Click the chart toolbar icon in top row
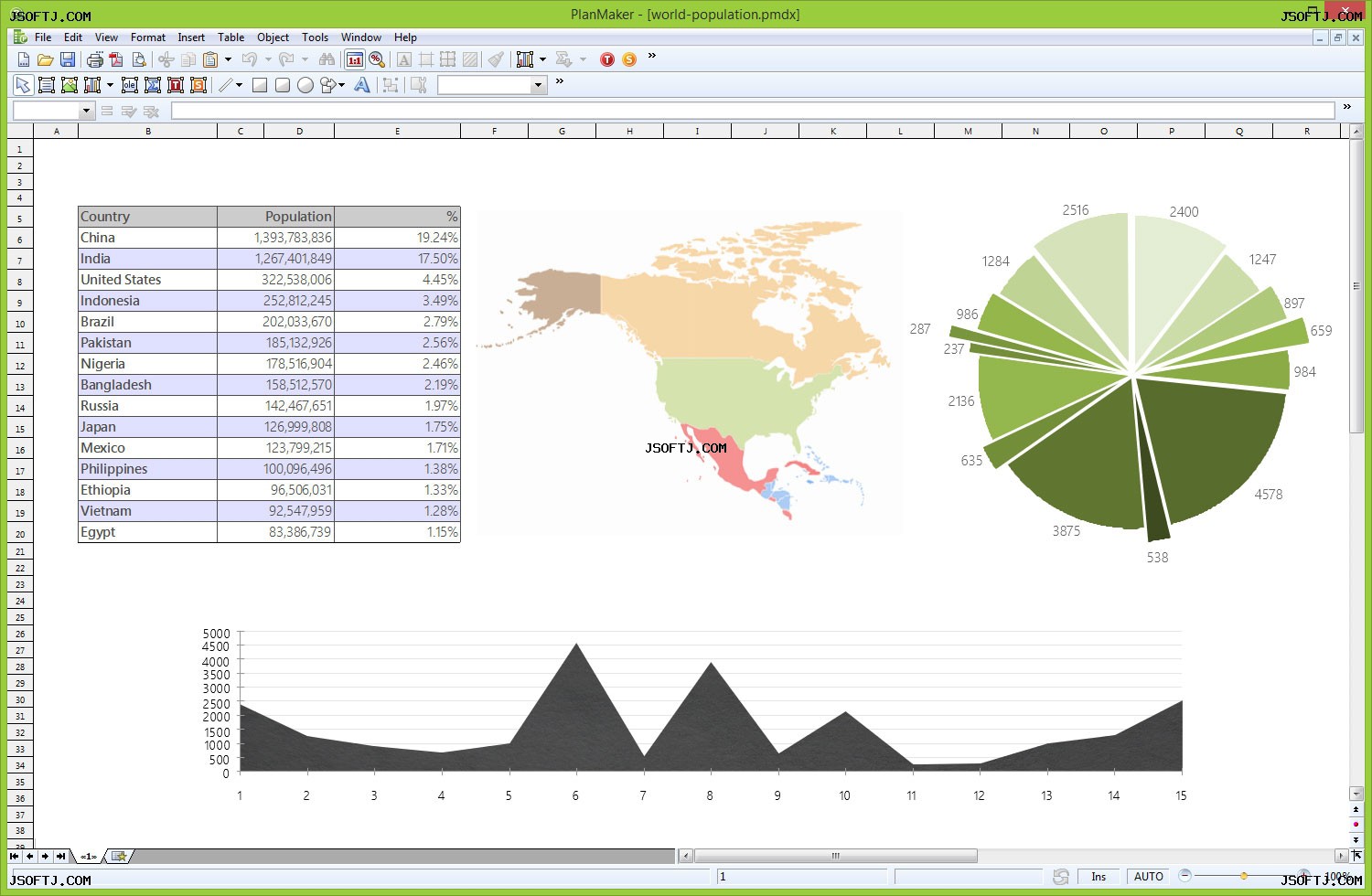This screenshot has height=896, width=1372. 525,59
